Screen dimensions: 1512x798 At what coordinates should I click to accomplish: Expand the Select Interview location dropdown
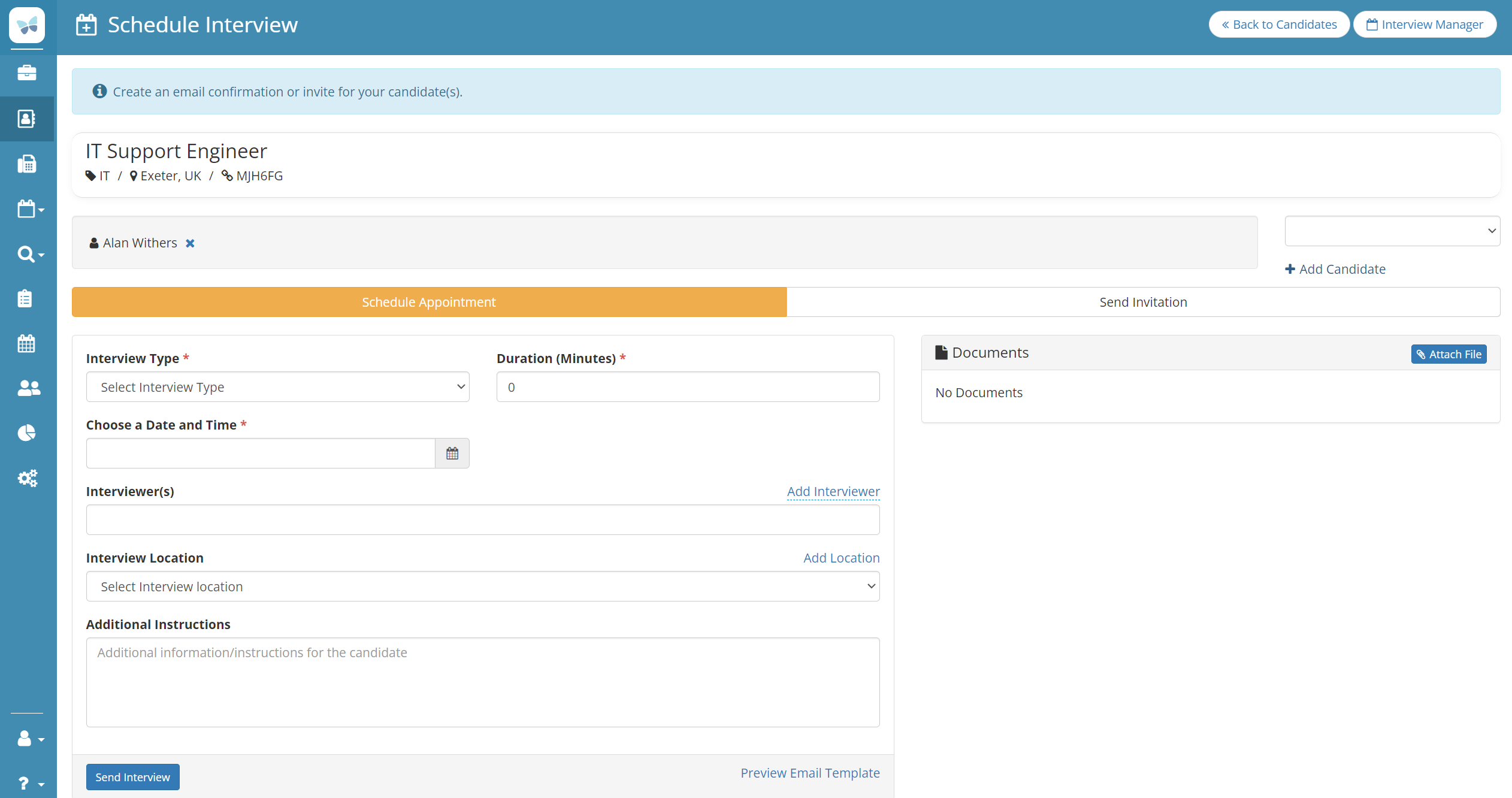[482, 587]
